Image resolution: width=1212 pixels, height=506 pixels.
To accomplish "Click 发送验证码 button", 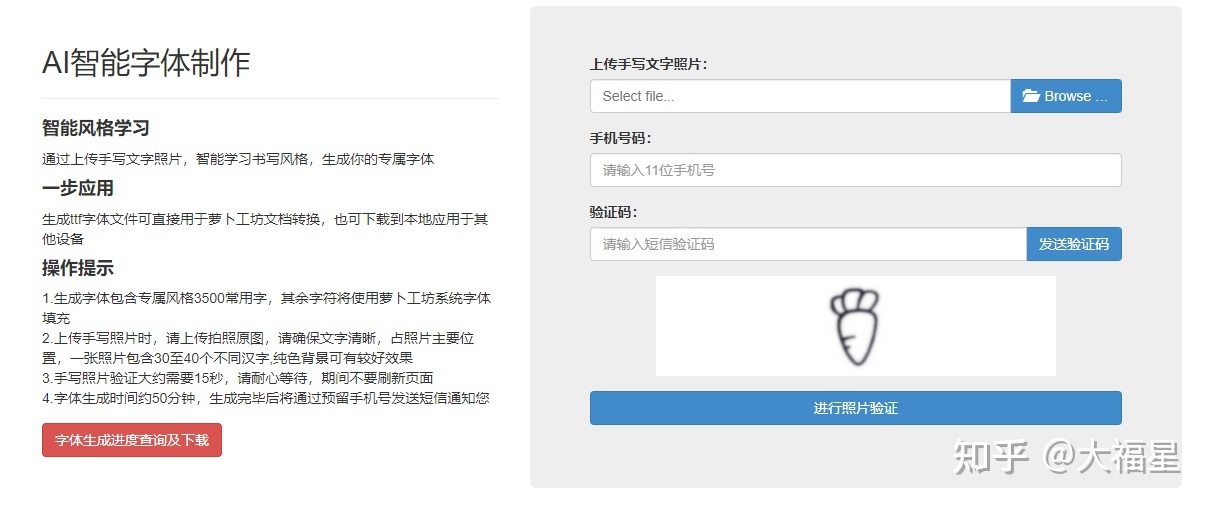I will coord(1074,244).
